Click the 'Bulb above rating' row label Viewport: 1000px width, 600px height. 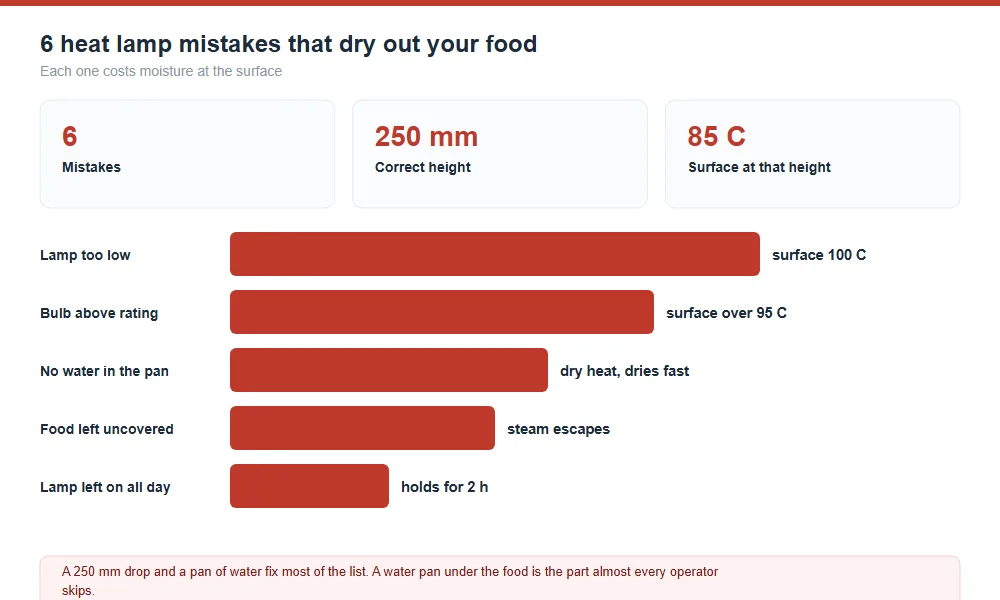(99, 313)
